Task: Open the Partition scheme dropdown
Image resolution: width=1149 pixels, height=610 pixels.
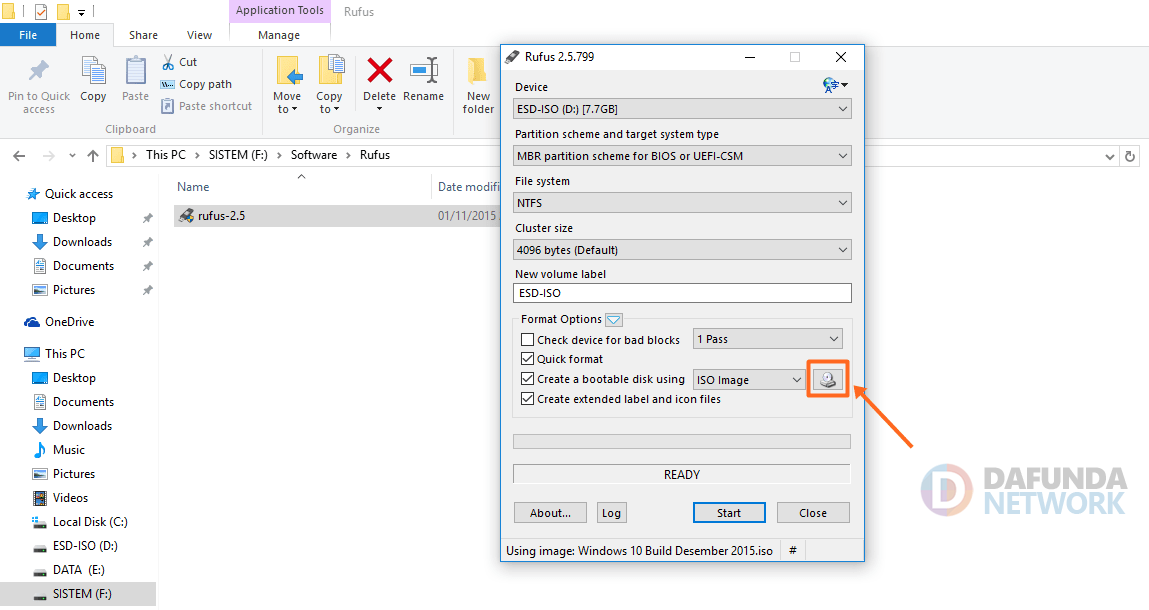Action: tap(682, 156)
